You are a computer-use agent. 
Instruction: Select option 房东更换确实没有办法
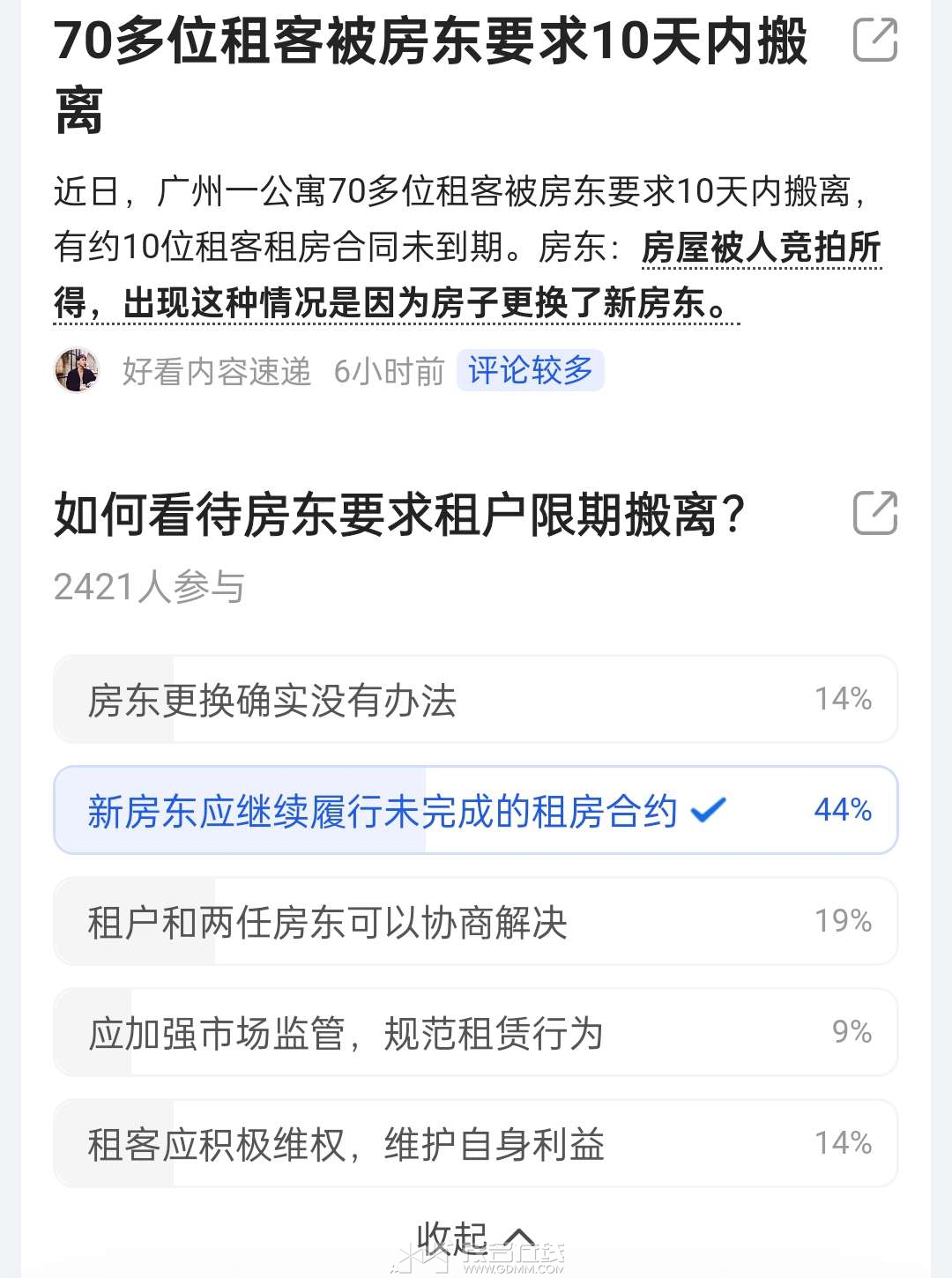click(476, 700)
